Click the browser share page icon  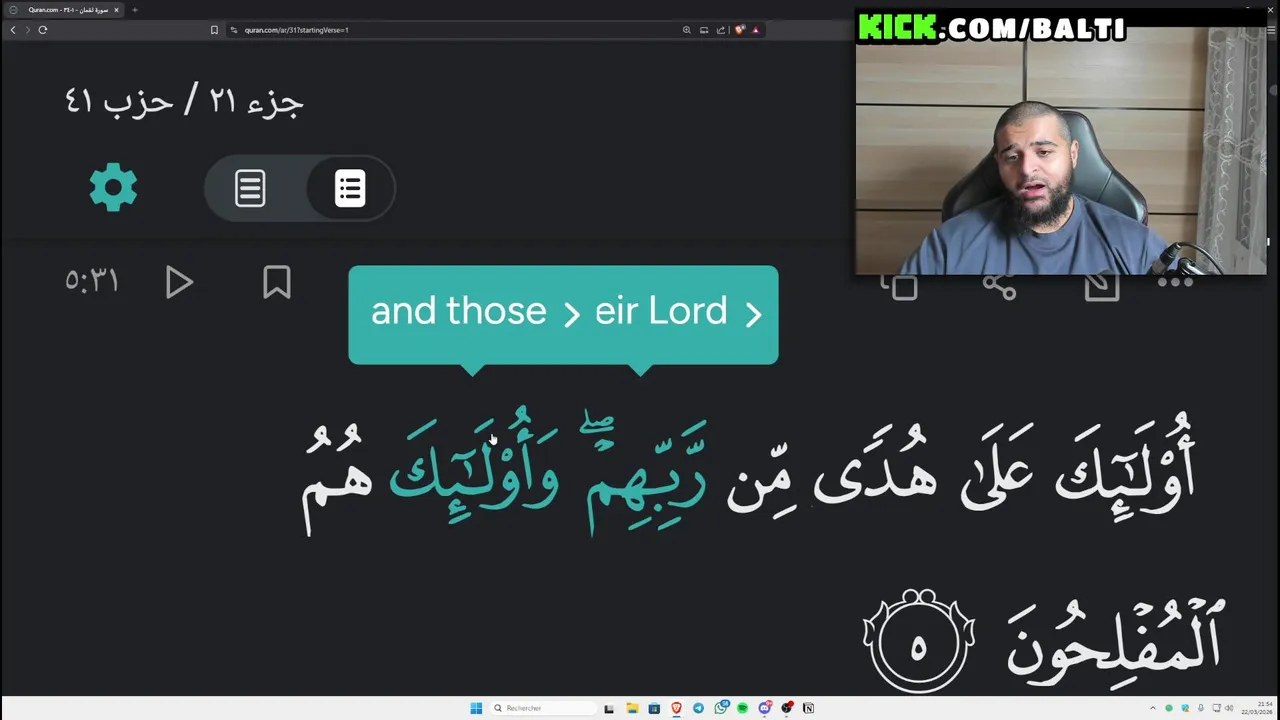(x=721, y=30)
